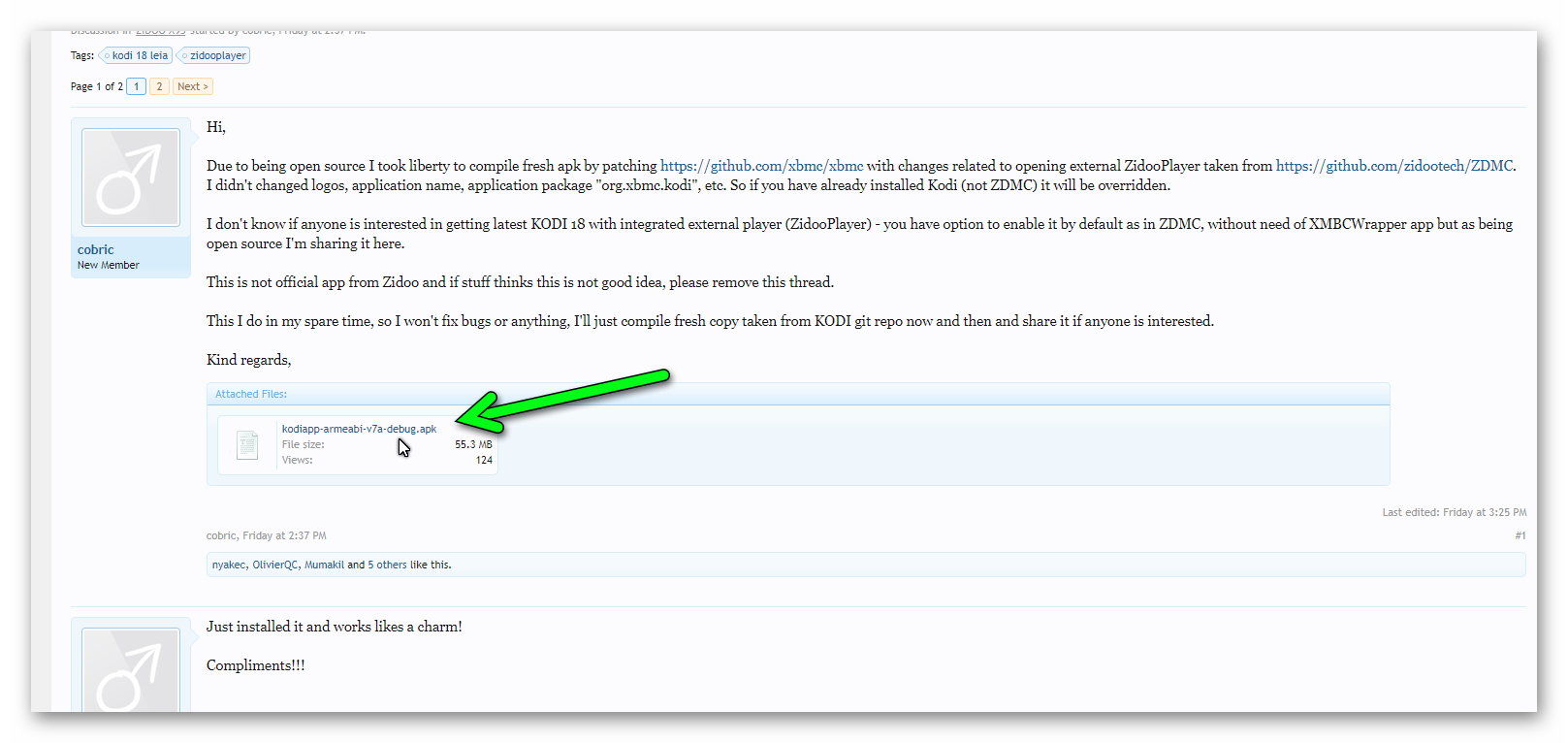This screenshot has width=1568, height=743.
Task: Open the github.com/xbmc/xbmc link
Action: (761, 166)
